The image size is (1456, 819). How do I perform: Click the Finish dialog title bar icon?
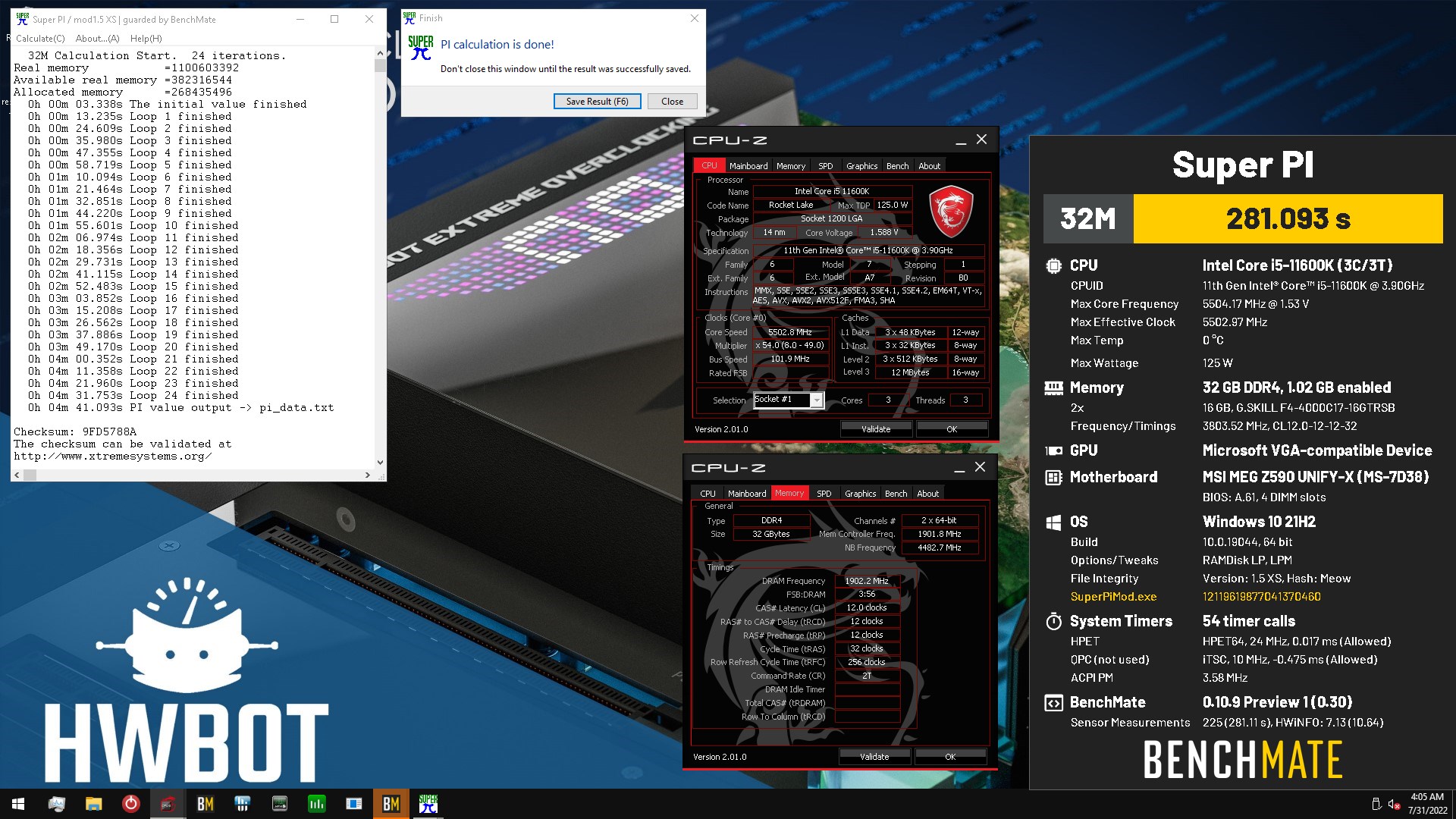coord(409,18)
